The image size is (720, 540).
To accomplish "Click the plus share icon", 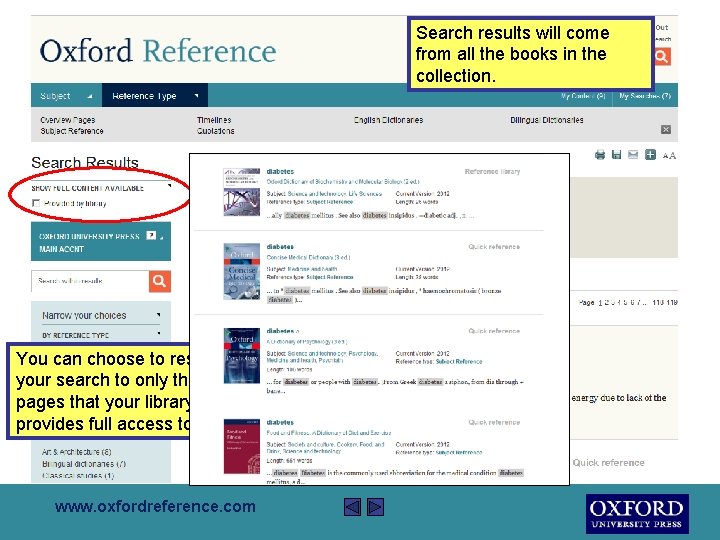I will pyautogui.click(x=650, y=155).
